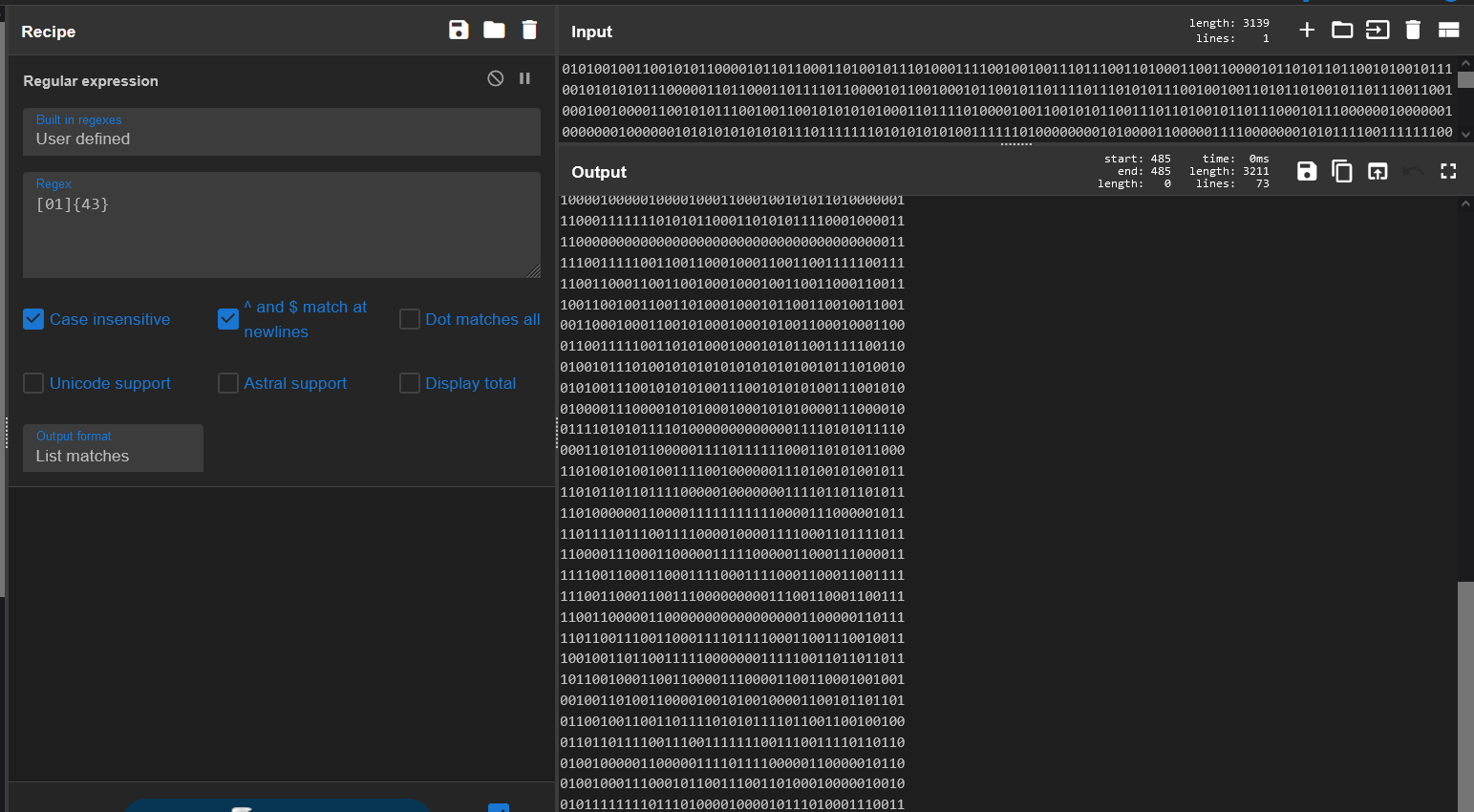Clear input with trash icon
Viewport: 1474px width, 812px height.
point(1413,30)
